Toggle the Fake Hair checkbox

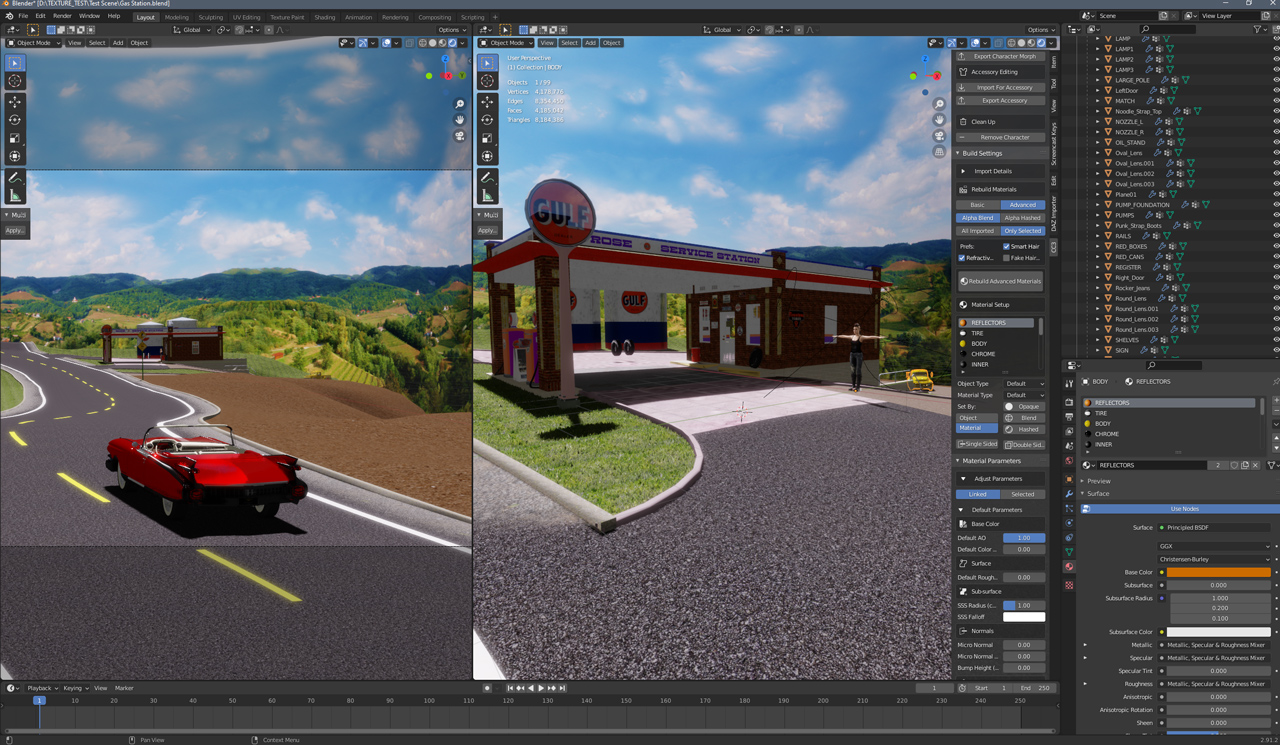point(1006,258)
